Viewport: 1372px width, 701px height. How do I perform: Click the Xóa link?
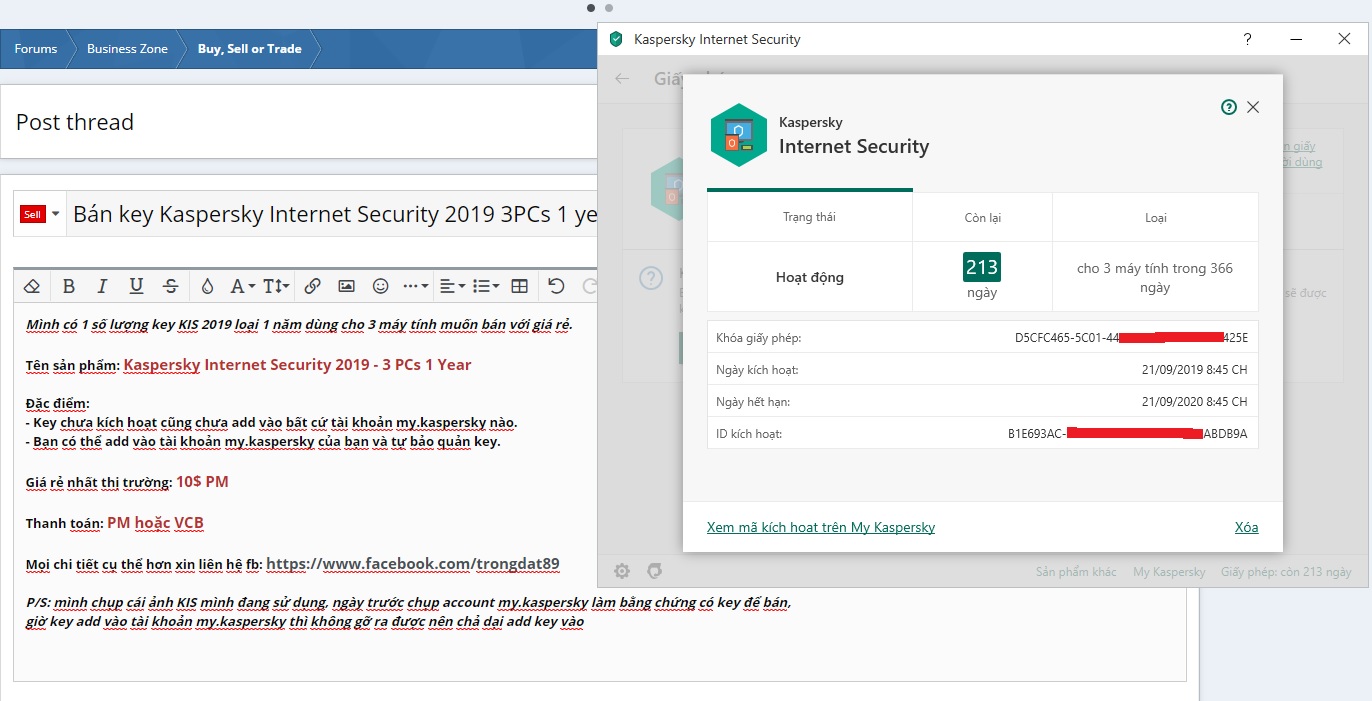click(x=1246, y=527)
